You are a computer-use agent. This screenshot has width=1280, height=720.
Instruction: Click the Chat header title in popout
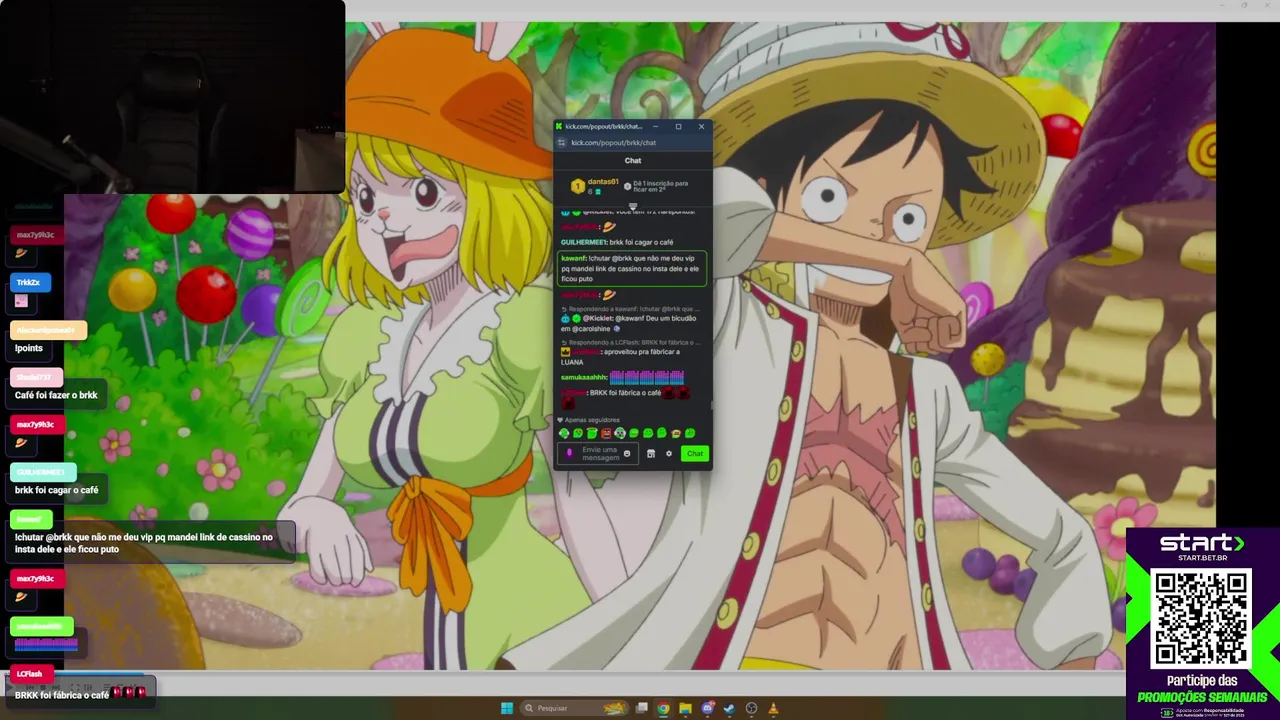point(633,161)
